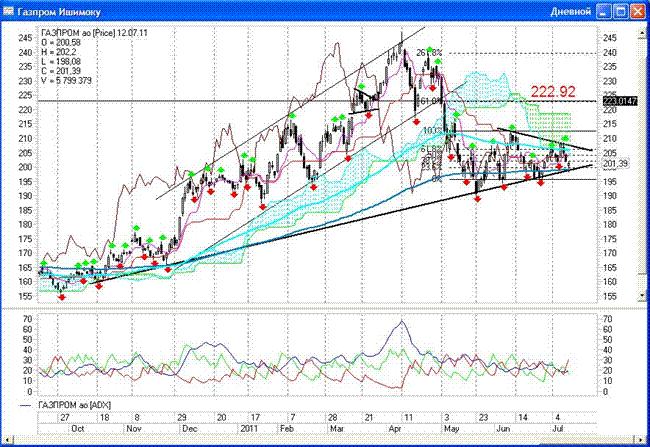The image size is (650, 447).
Task: Click the window title 'Газпром Ишимоку'
Action: tap(59, 12)
